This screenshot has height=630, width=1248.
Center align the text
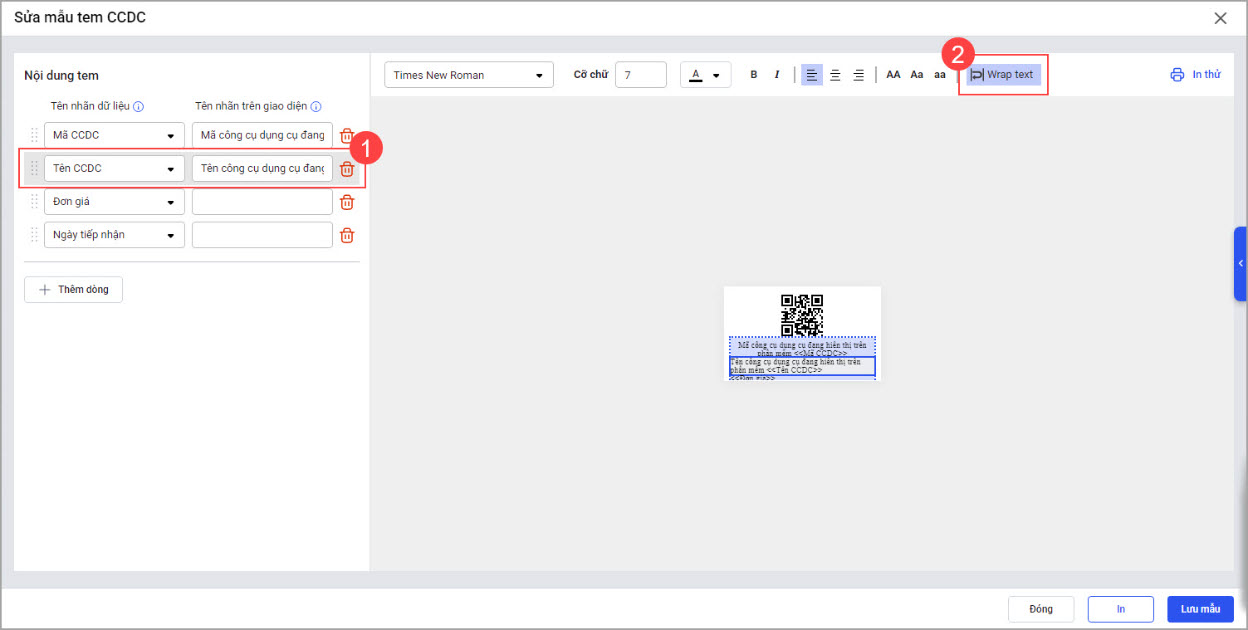pyautogui.click(x=835, y=75)
